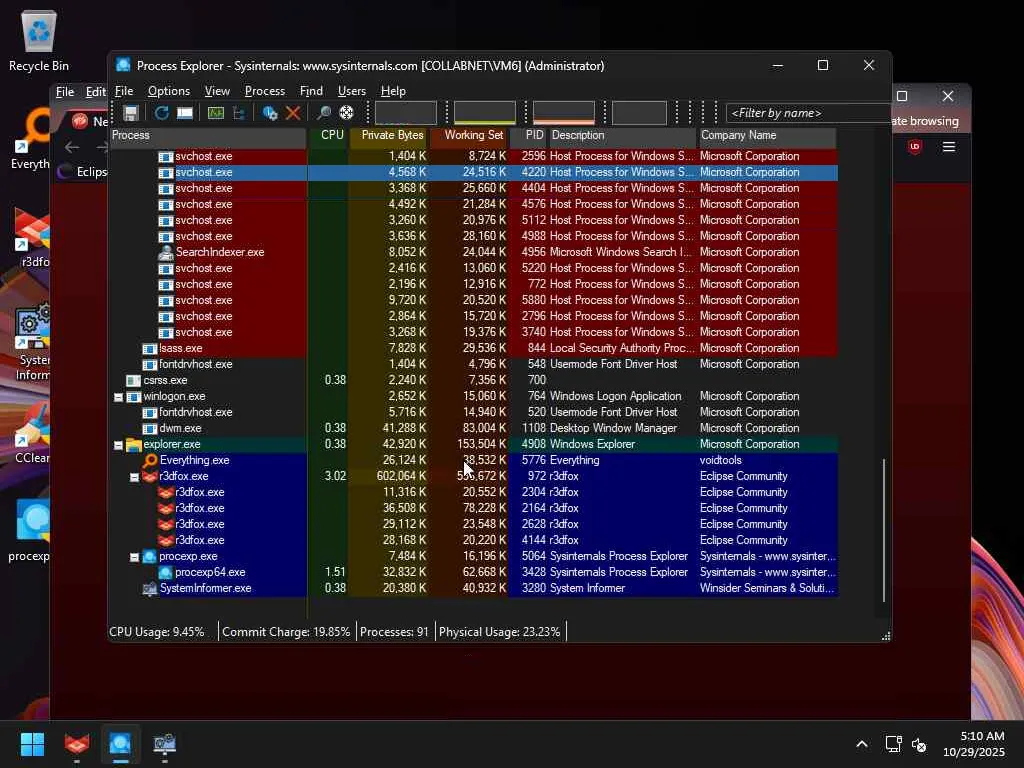Select the lsass.exe process row
Viewport: 1024px width, 768px height.
[x=473, y=349]
